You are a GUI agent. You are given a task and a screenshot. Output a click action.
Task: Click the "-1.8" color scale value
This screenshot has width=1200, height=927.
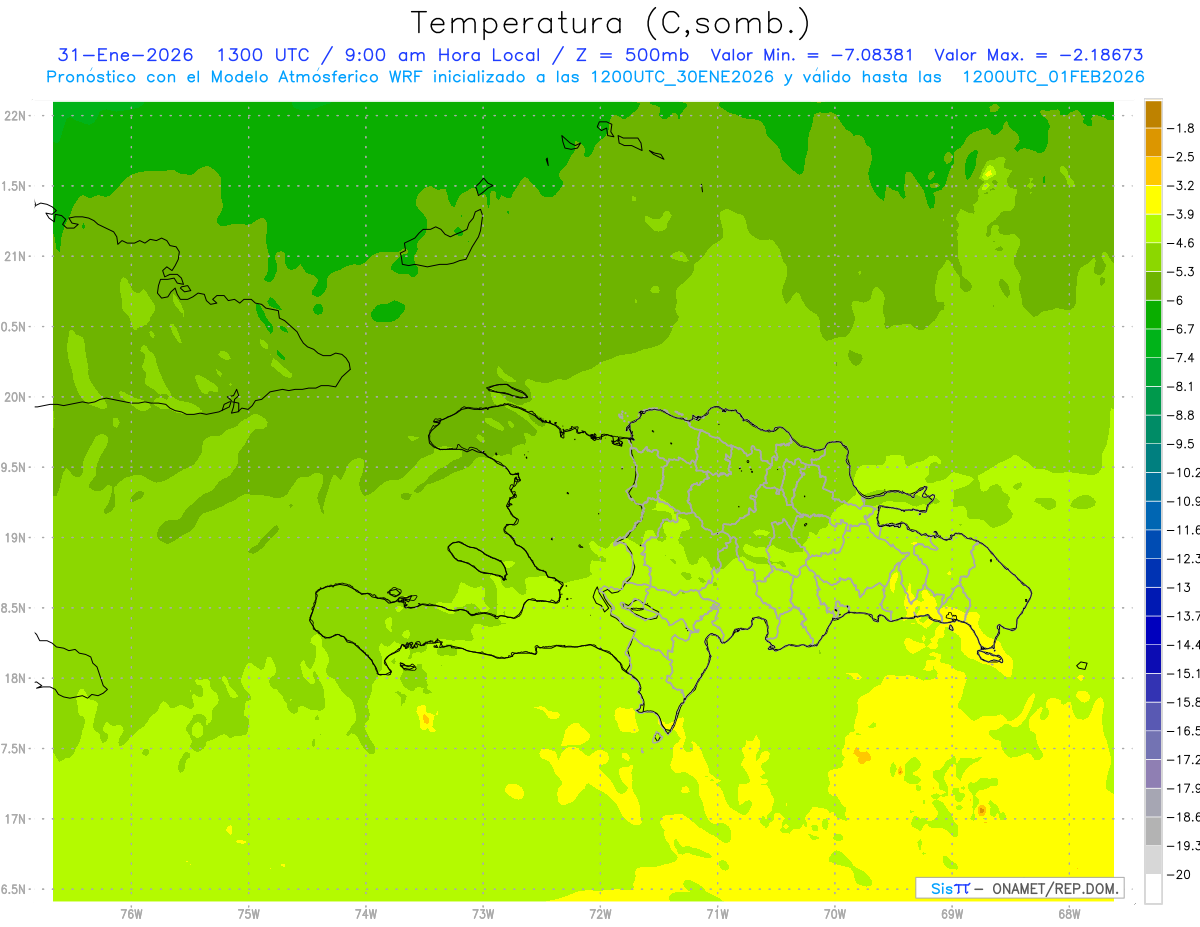pyautogui.click(x=1181, y=128)
